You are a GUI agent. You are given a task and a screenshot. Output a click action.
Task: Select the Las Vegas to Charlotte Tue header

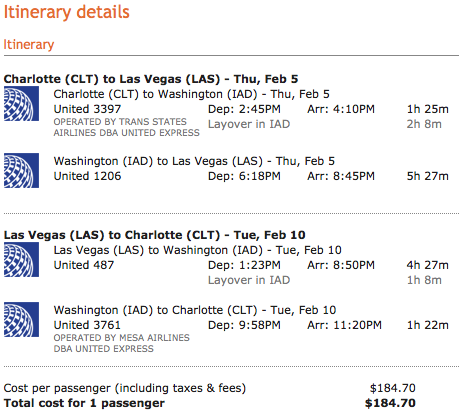(x=154, y=235)
